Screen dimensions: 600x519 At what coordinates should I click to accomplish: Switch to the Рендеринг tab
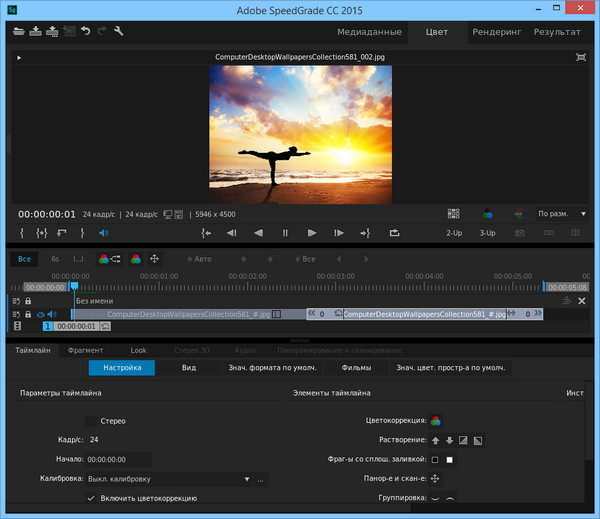click(x=497, y=32)
